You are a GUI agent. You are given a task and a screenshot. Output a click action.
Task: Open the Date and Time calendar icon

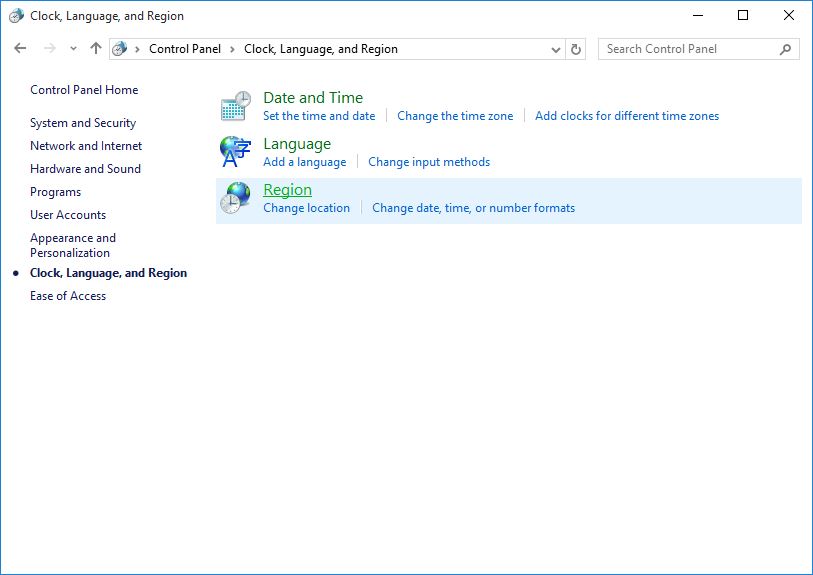click(x=236, y=106)
